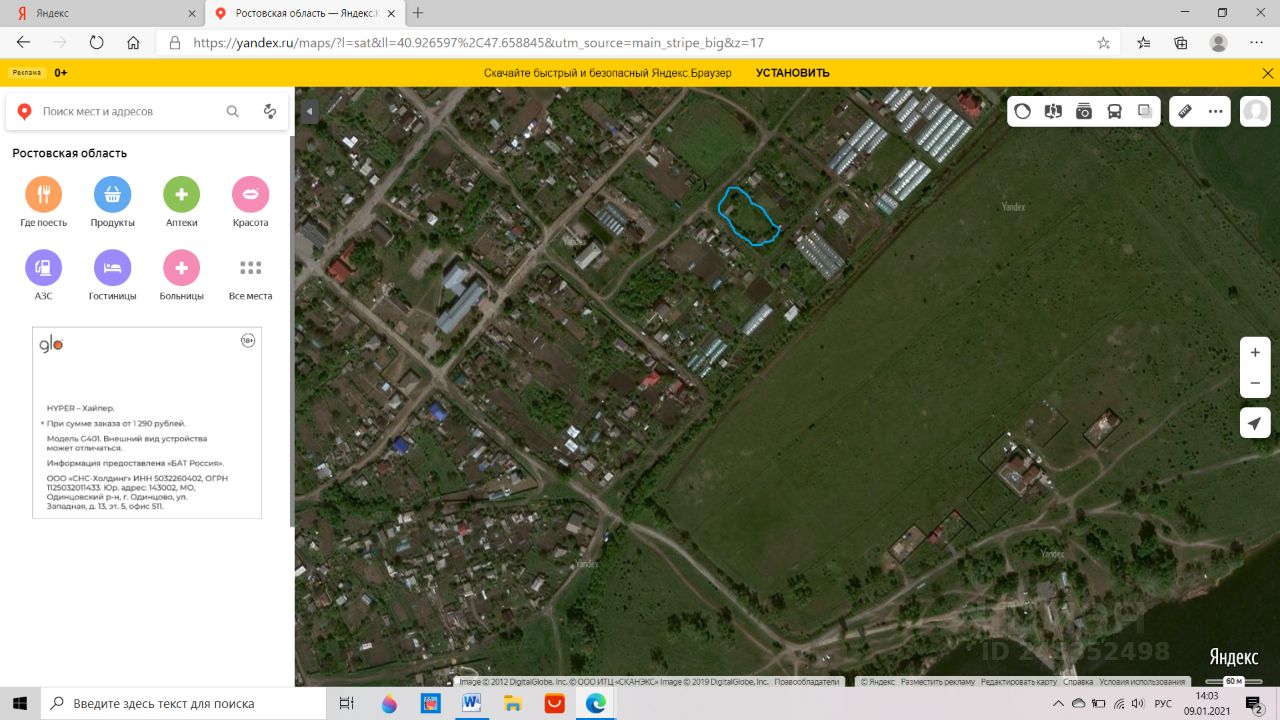Click the blue outlined plot on map
The image size is (1280, 720).
tap(748, 215)
